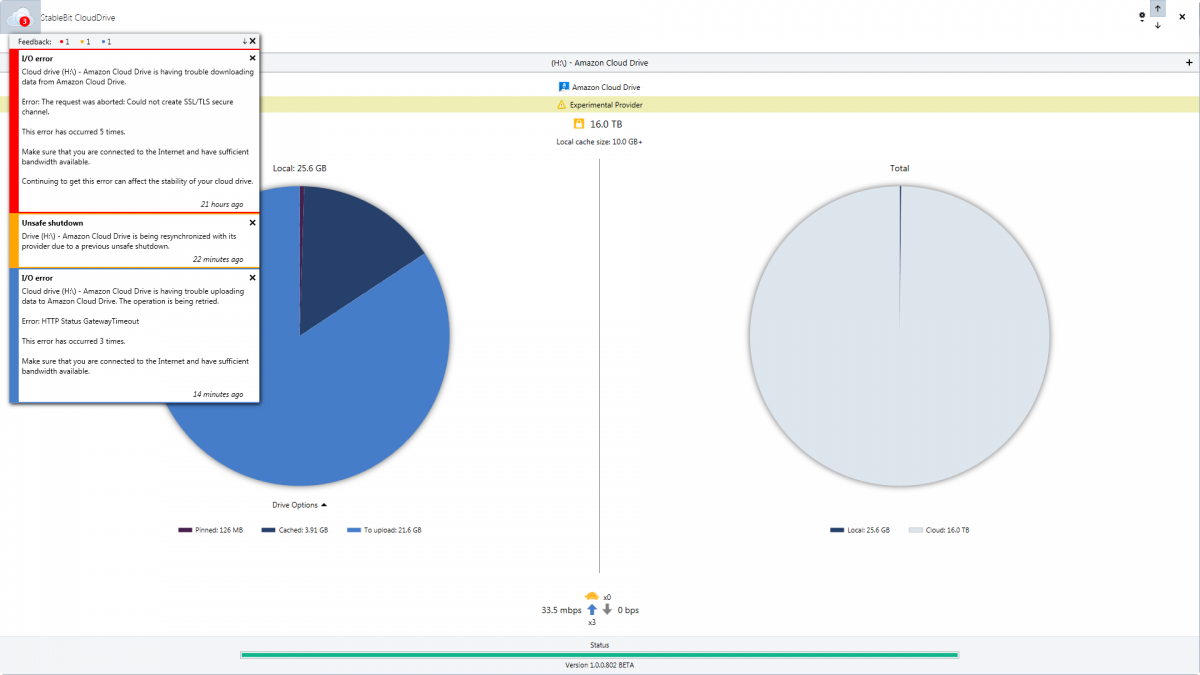Click the '22 minutes ago' timestamp
1200x675 pixels.
coord(218,259)
